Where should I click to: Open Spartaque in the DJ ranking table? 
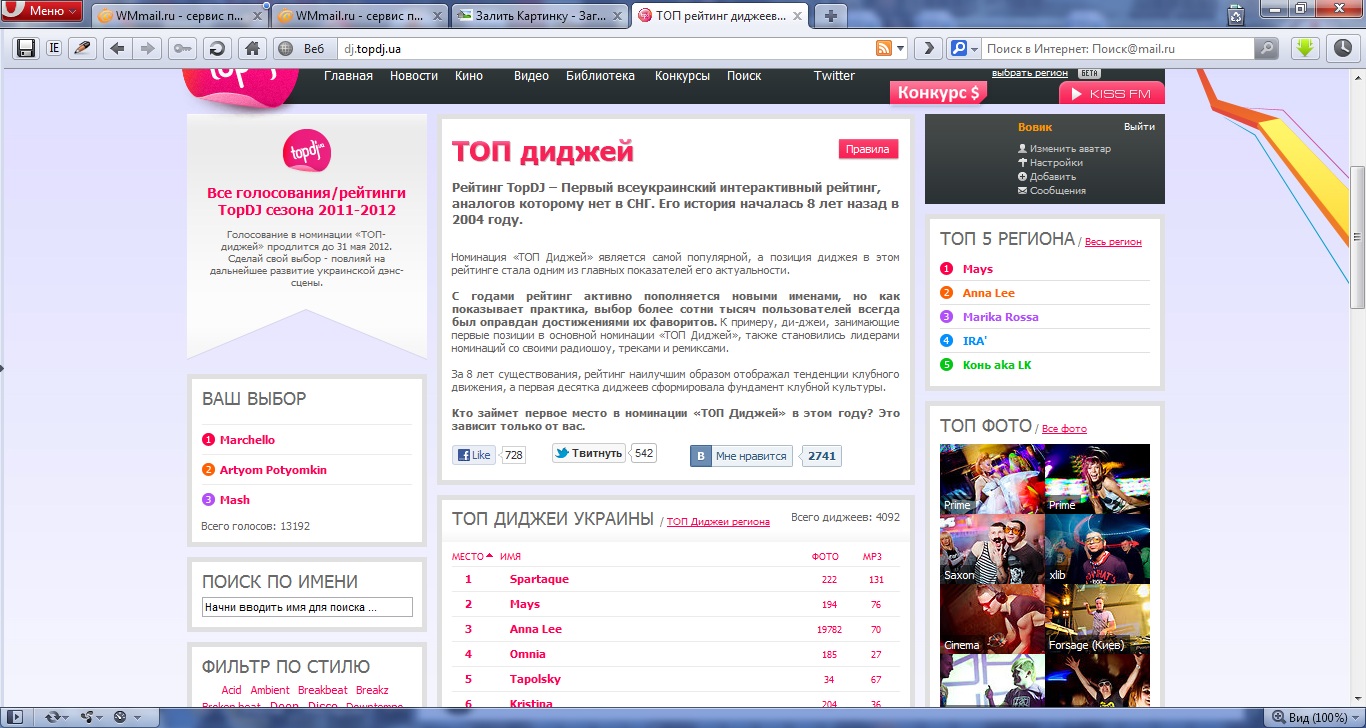pyautogui.click(x=539, y=579)
